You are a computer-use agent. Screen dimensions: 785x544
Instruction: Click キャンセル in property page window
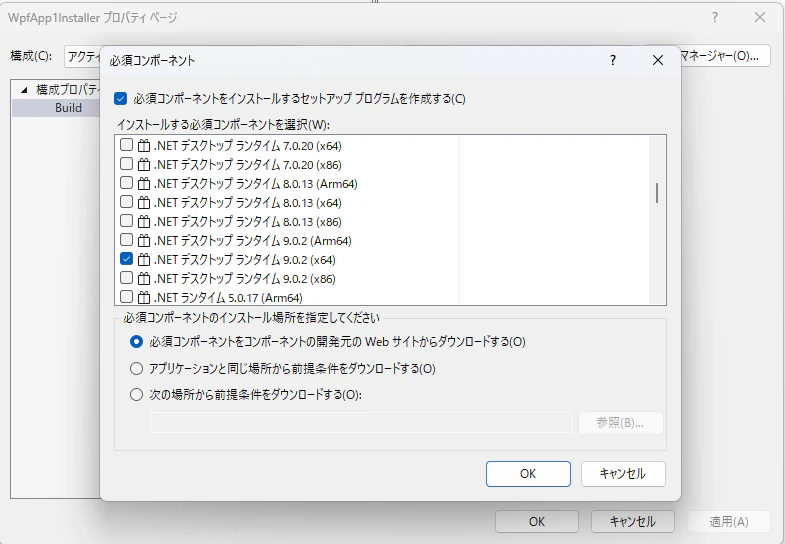pos(632,522)
